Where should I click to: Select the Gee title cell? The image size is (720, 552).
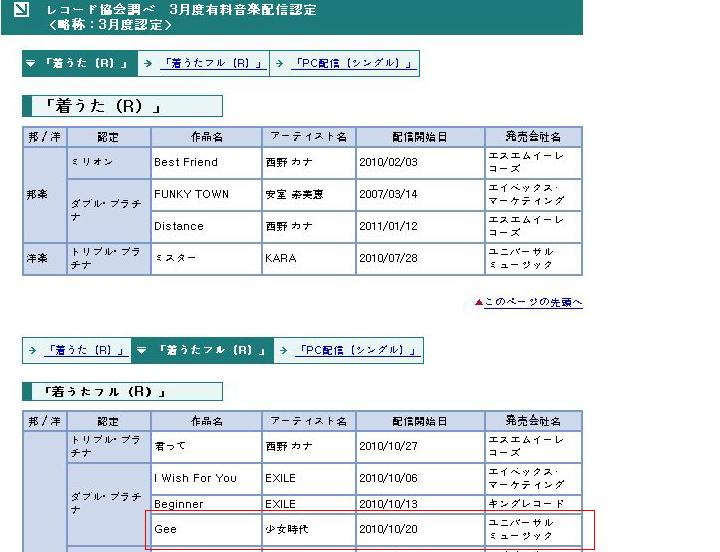(206, 529)
